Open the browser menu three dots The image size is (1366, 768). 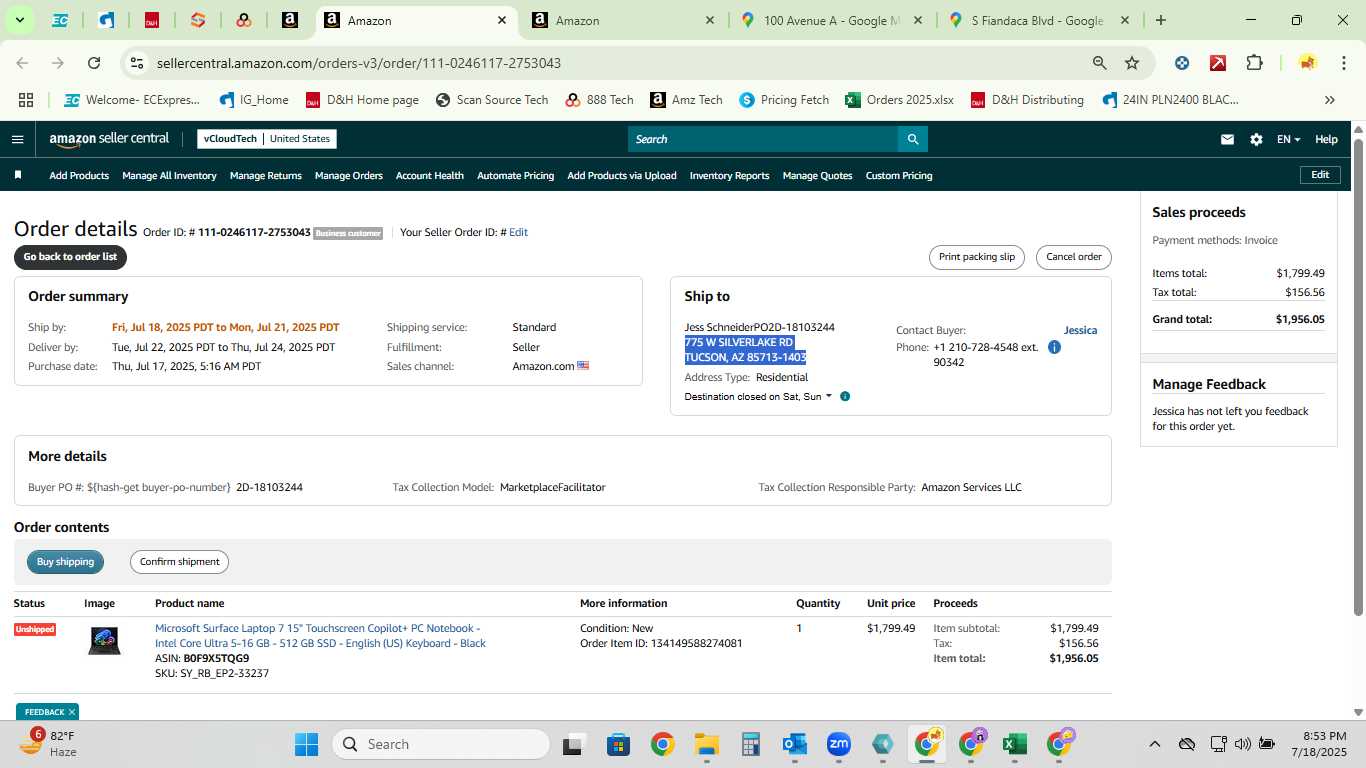tap(1342, 63)
